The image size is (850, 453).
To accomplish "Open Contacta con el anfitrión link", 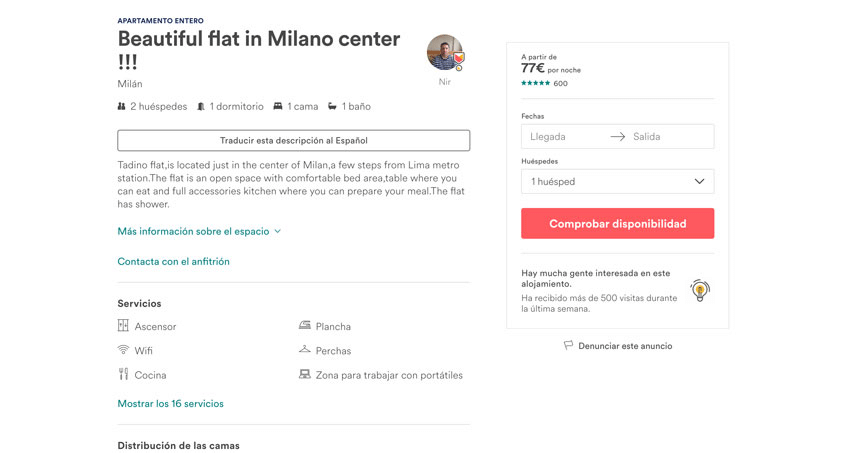I will pos(173,261).
